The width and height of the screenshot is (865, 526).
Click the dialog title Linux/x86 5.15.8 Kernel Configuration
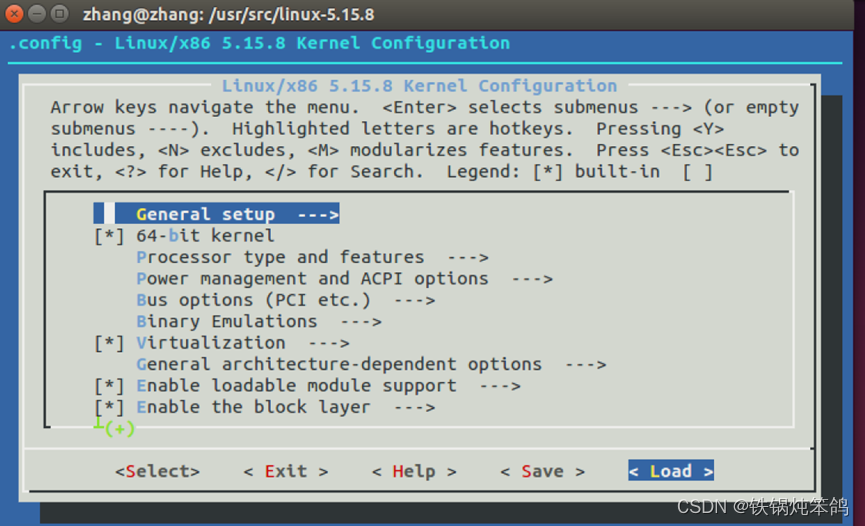419,86
